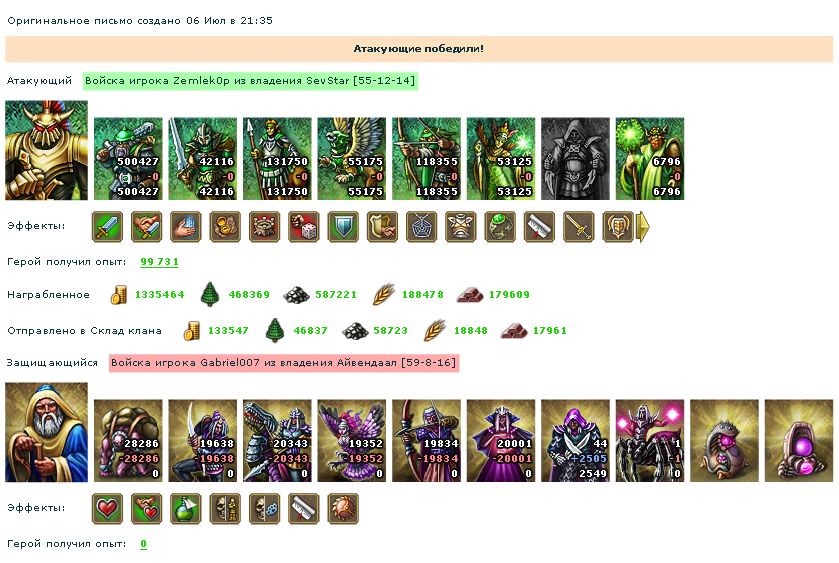Open the green gem ring effect icon
The height and width of the screenshot is (563, 839).
click(500, 226)
